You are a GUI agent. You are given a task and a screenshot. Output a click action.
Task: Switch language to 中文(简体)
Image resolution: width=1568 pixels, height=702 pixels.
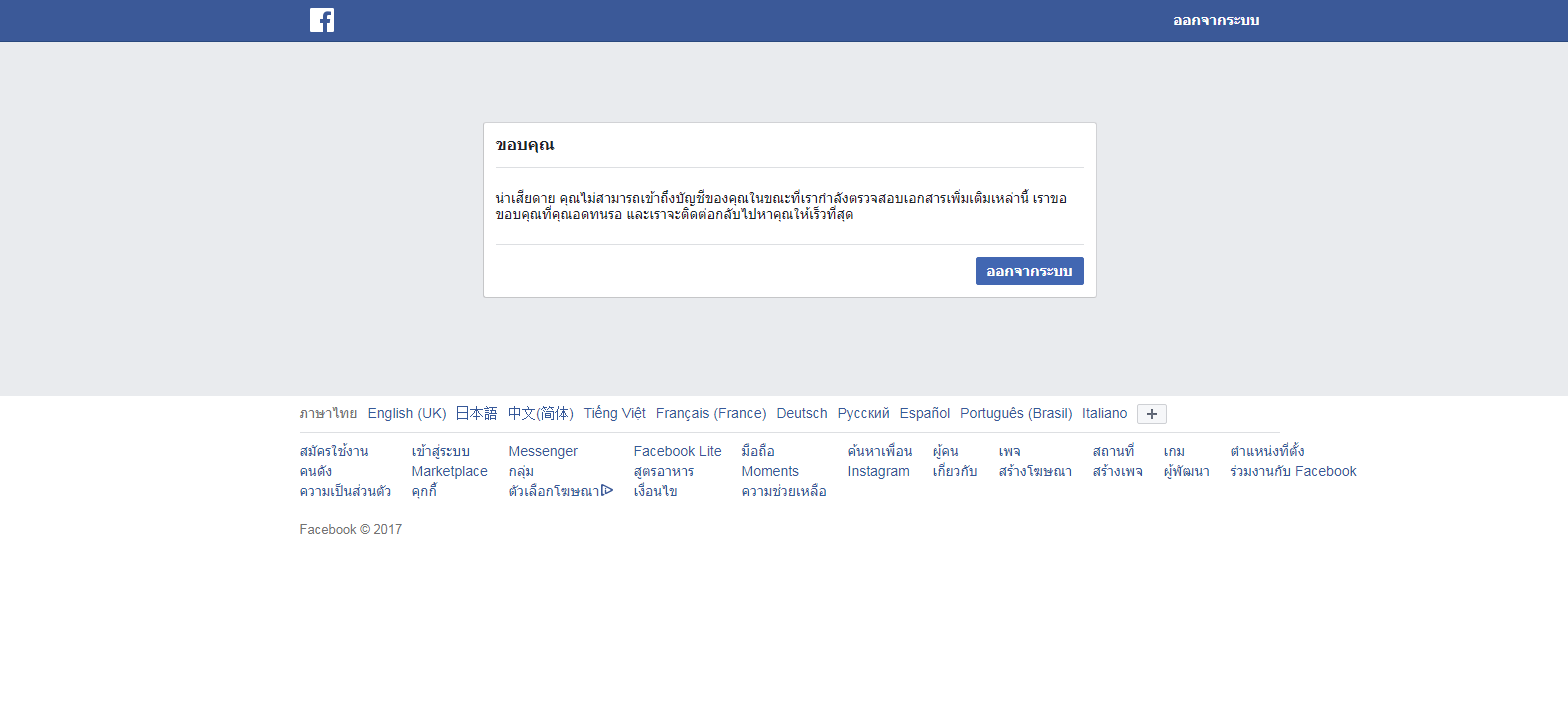[541, 413]
